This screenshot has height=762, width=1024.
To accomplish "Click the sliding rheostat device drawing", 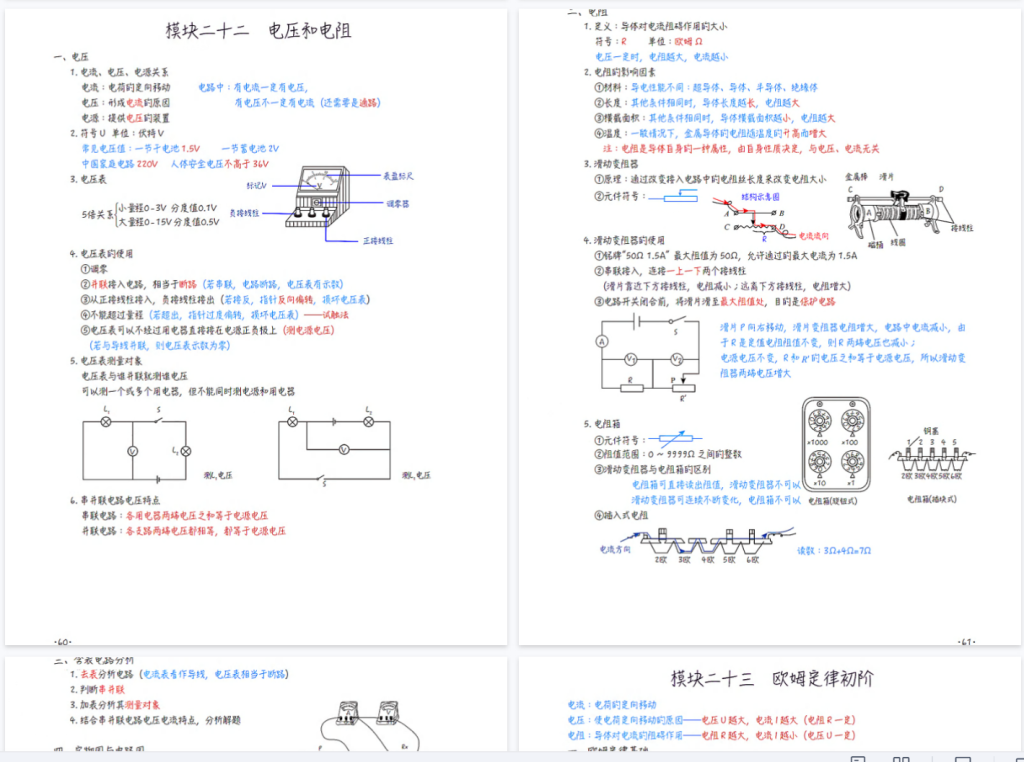I will 900,214.
